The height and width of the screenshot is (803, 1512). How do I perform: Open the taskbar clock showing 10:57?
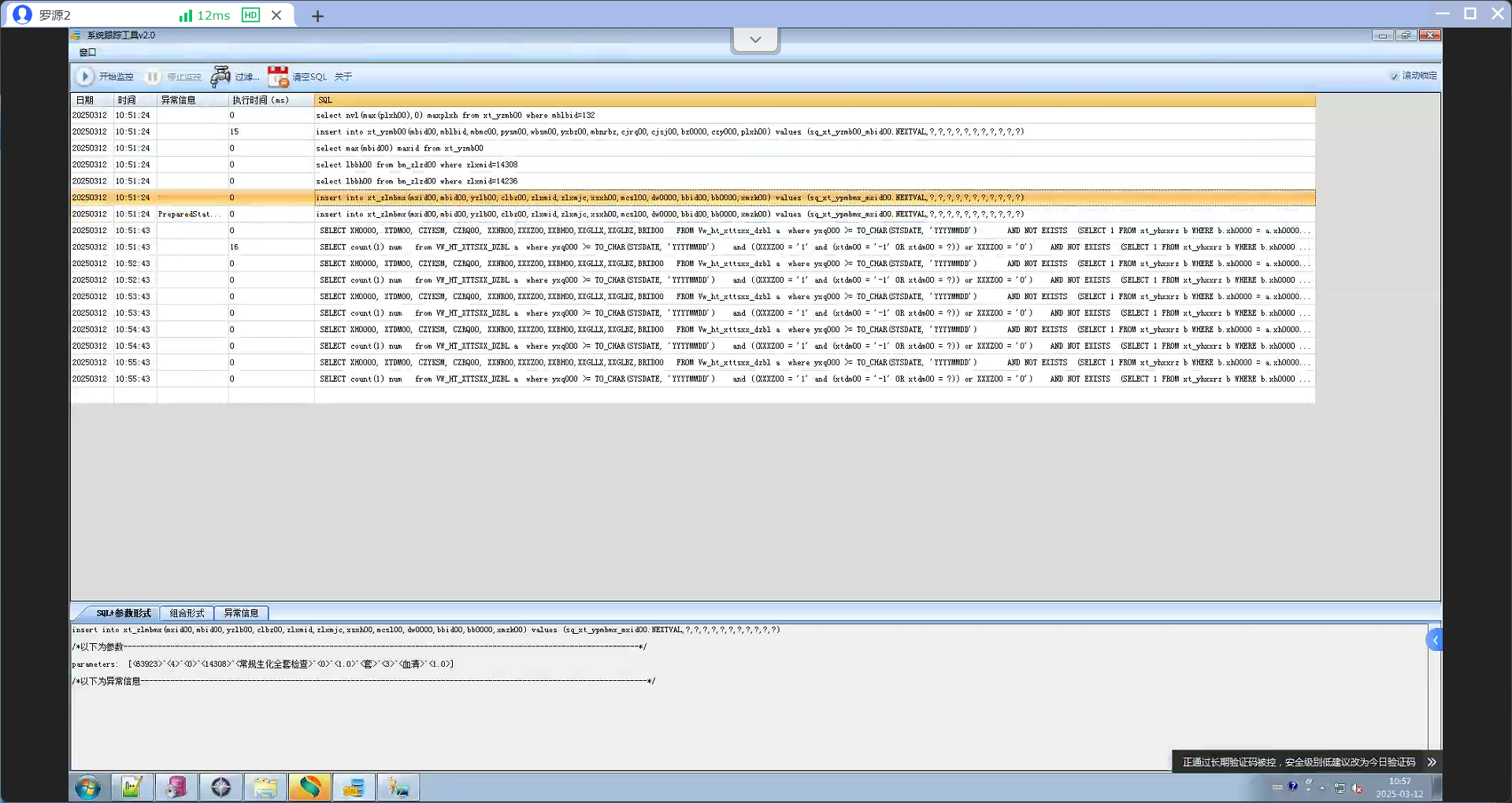pyautogui.click(x=1399, y=787)
